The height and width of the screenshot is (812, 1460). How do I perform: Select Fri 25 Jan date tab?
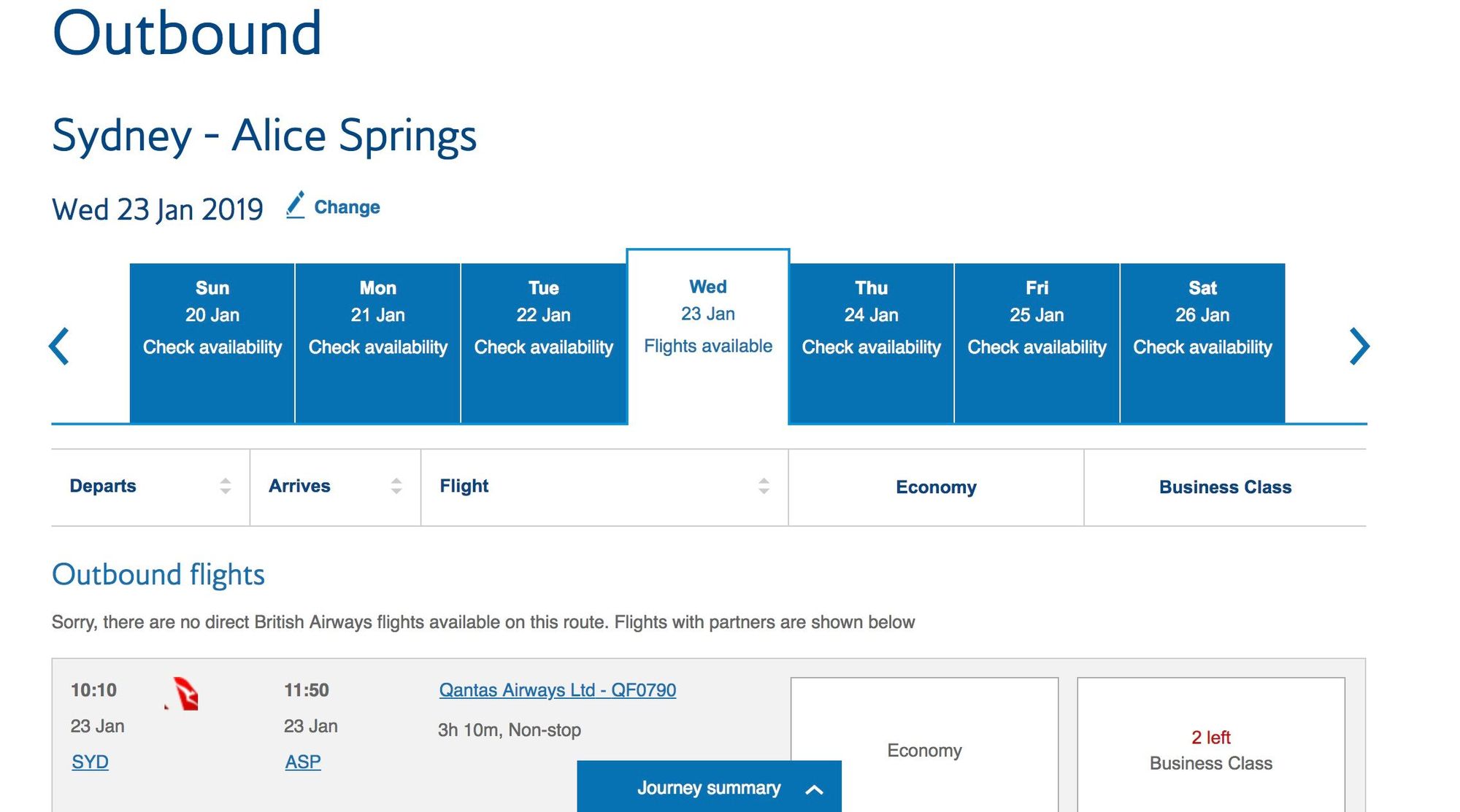coord(1037,343)
